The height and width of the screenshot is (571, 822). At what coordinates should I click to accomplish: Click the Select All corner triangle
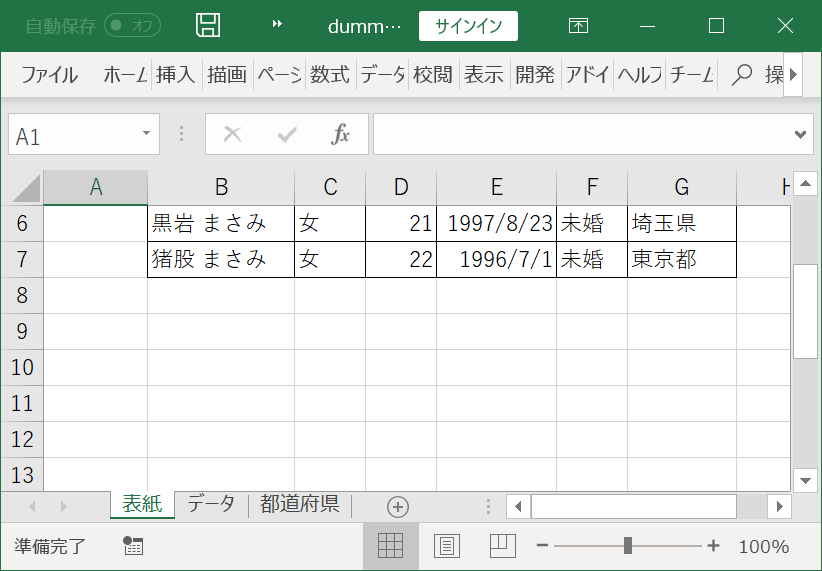pos(26,188)
